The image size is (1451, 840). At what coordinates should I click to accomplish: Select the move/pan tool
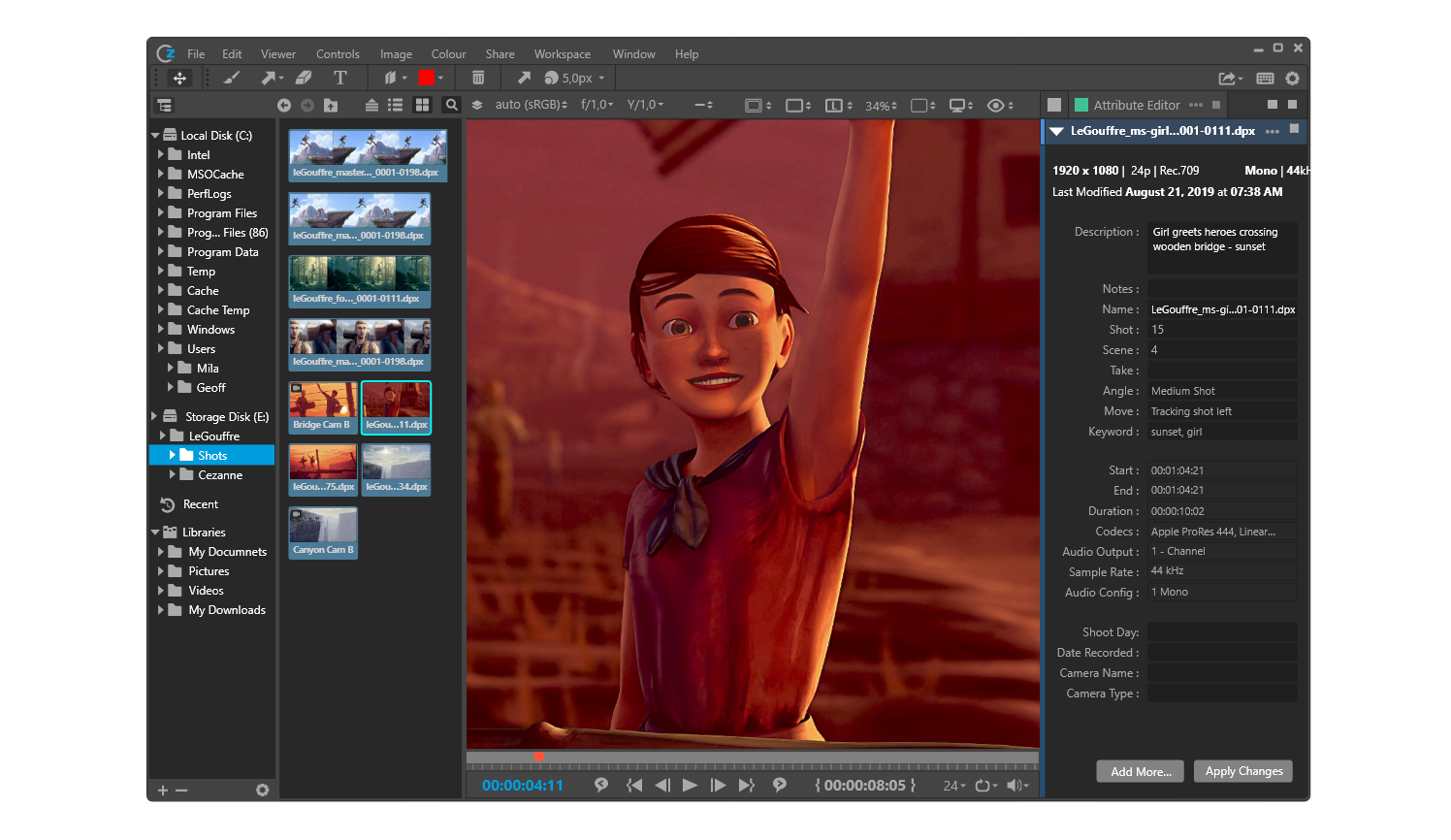pos(179,78)
